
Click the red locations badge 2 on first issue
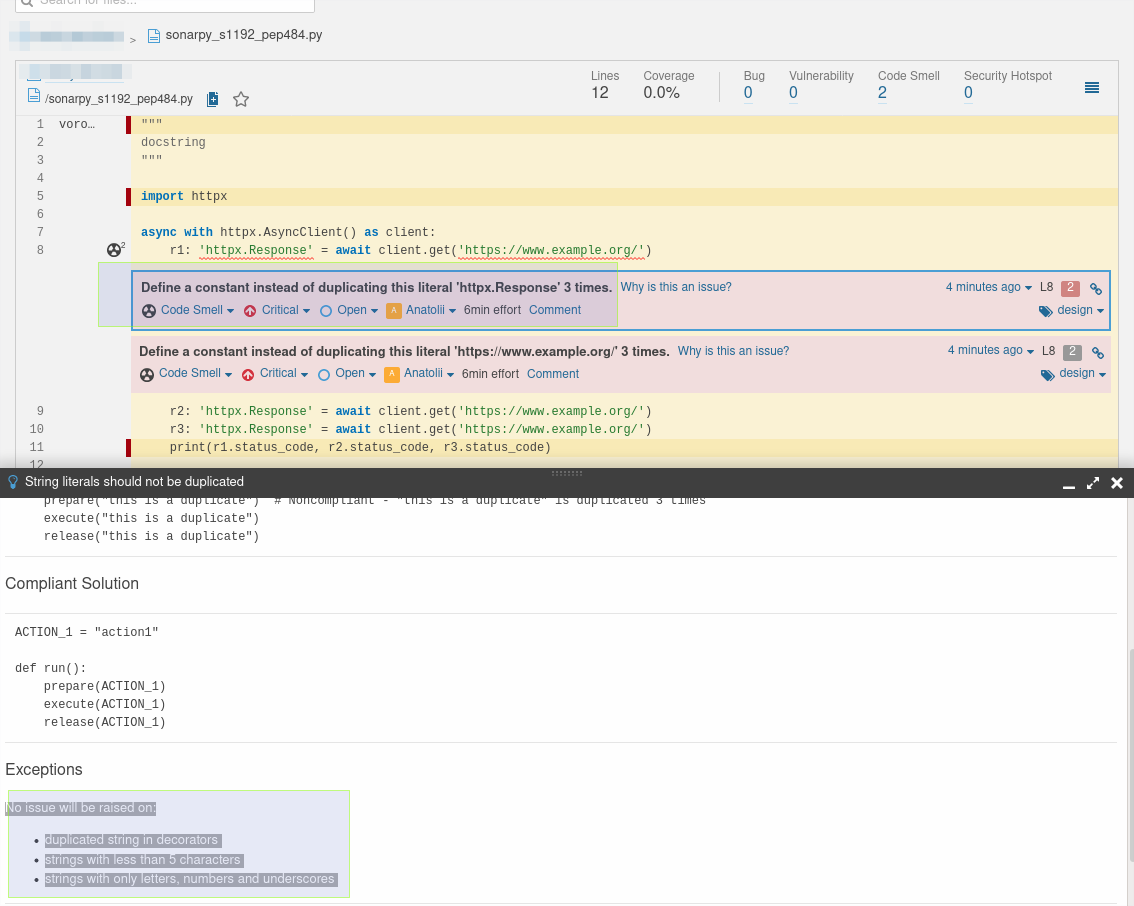(1070, 288)
